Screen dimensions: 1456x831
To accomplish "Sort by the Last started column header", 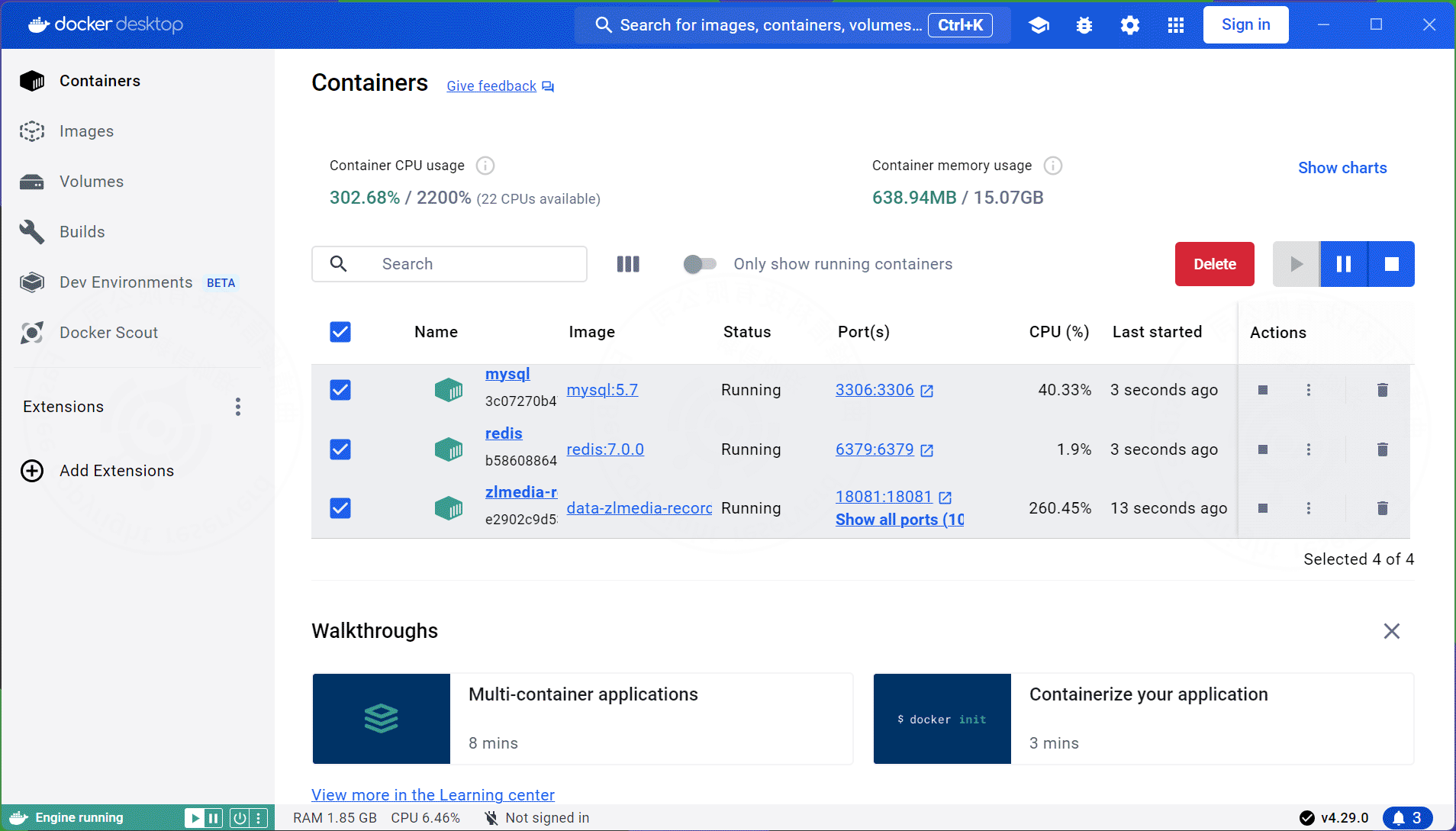I will point(1157,332).
